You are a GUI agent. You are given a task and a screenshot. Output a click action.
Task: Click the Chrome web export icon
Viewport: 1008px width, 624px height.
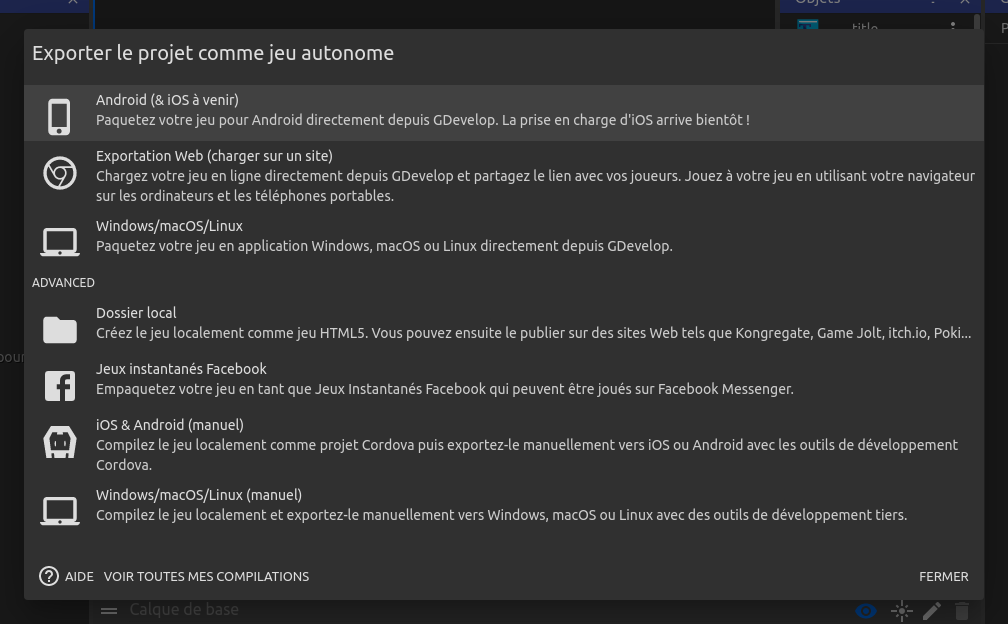pyautogui.click(x=60, y=174)
